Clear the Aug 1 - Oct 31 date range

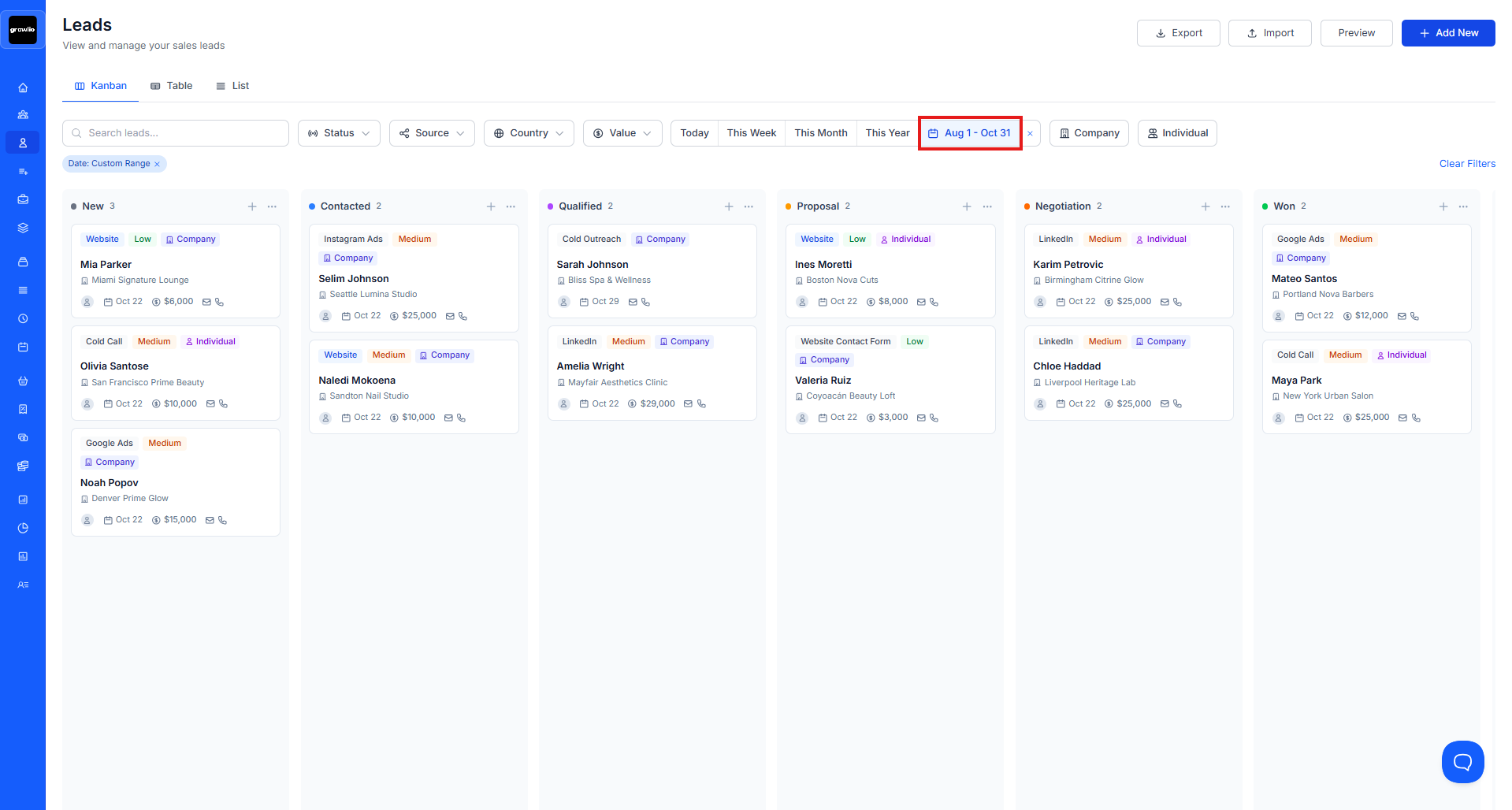(x=1030, y=133)
